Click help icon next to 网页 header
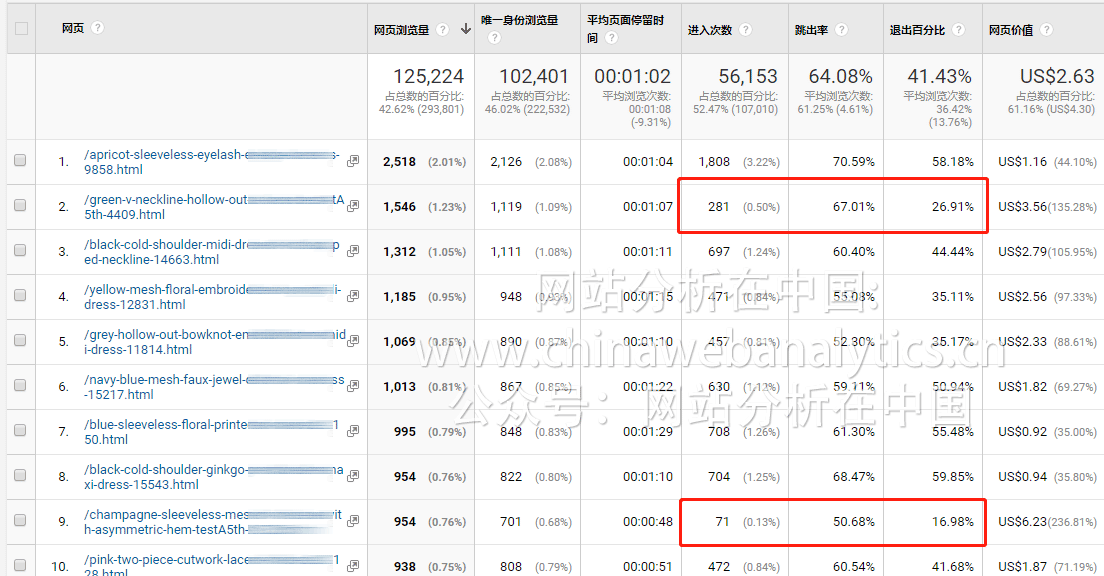The width and height of the screenshot is (1104, 576). [97, 28]
